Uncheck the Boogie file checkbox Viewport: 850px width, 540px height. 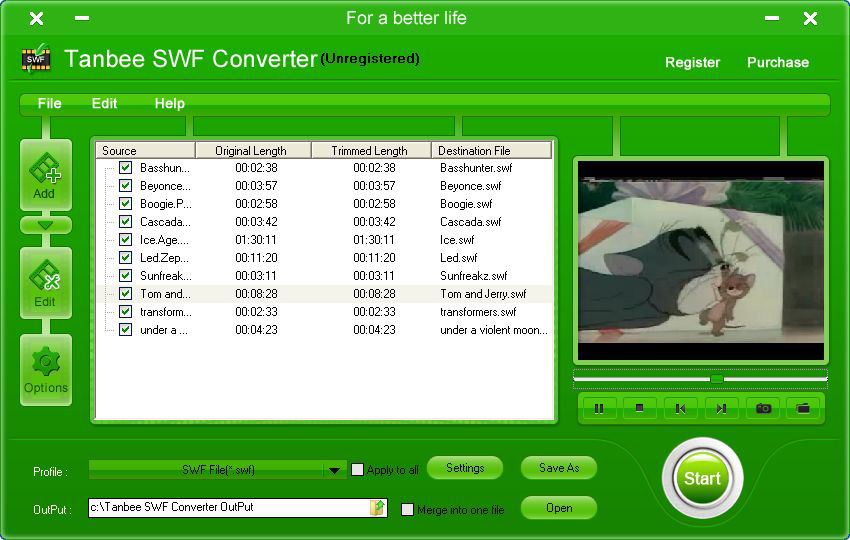coord(125,203)
